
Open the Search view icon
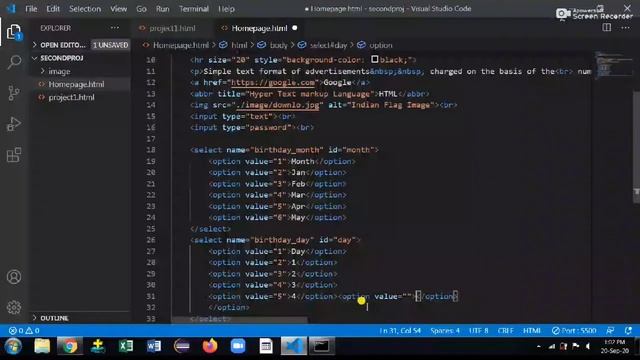(x=14, y=62)
